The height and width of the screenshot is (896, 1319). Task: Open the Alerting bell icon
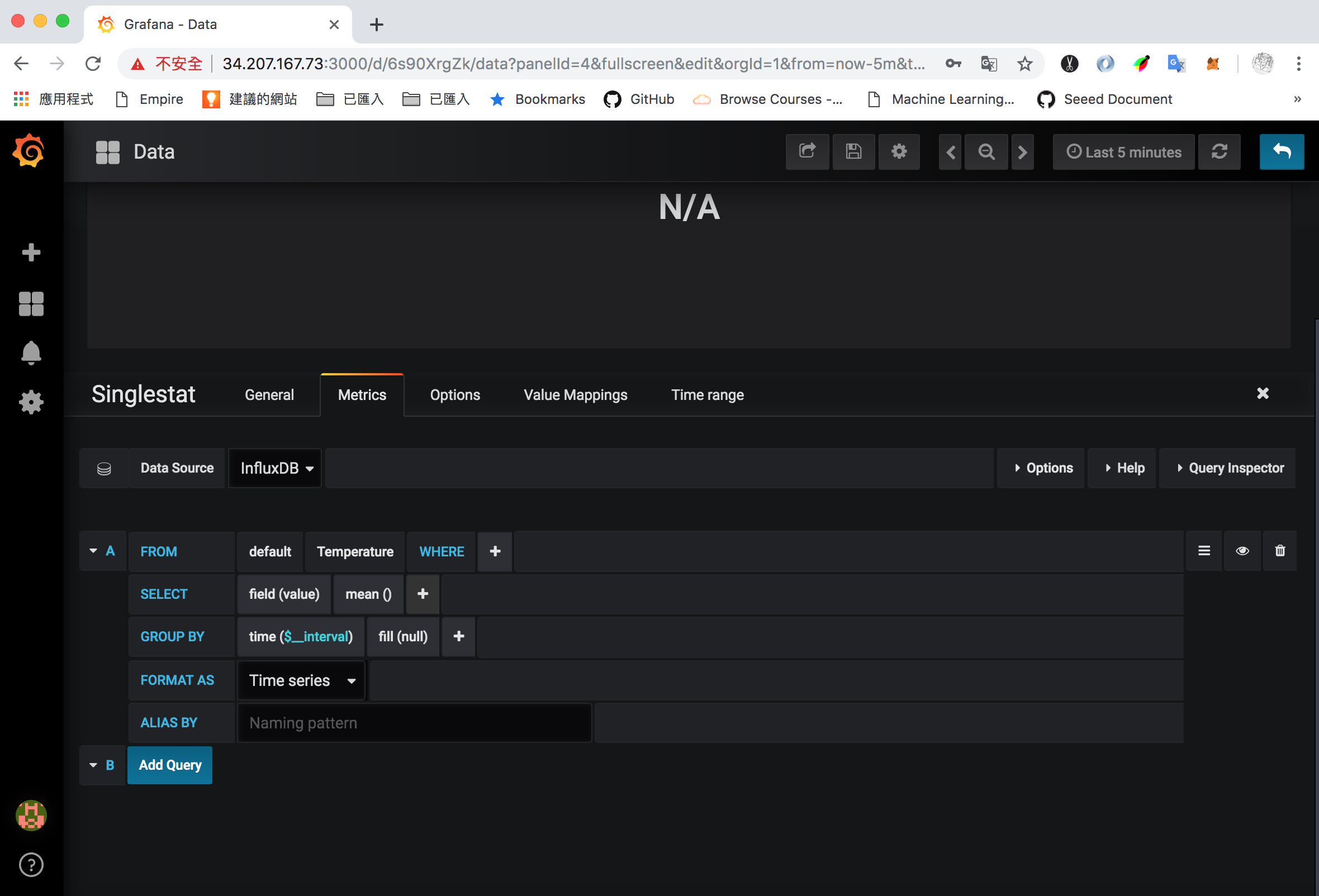[31, 352]
